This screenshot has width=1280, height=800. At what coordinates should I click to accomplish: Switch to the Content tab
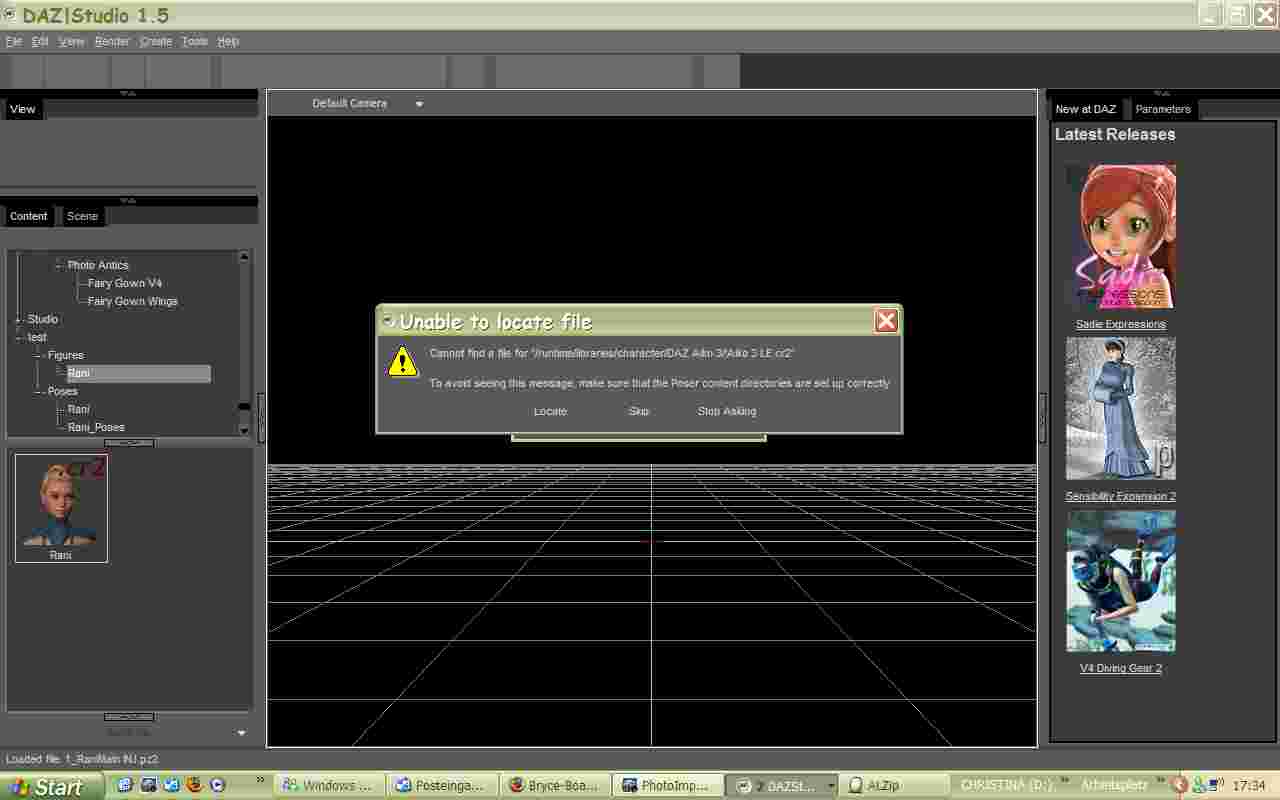click(29, 216)
